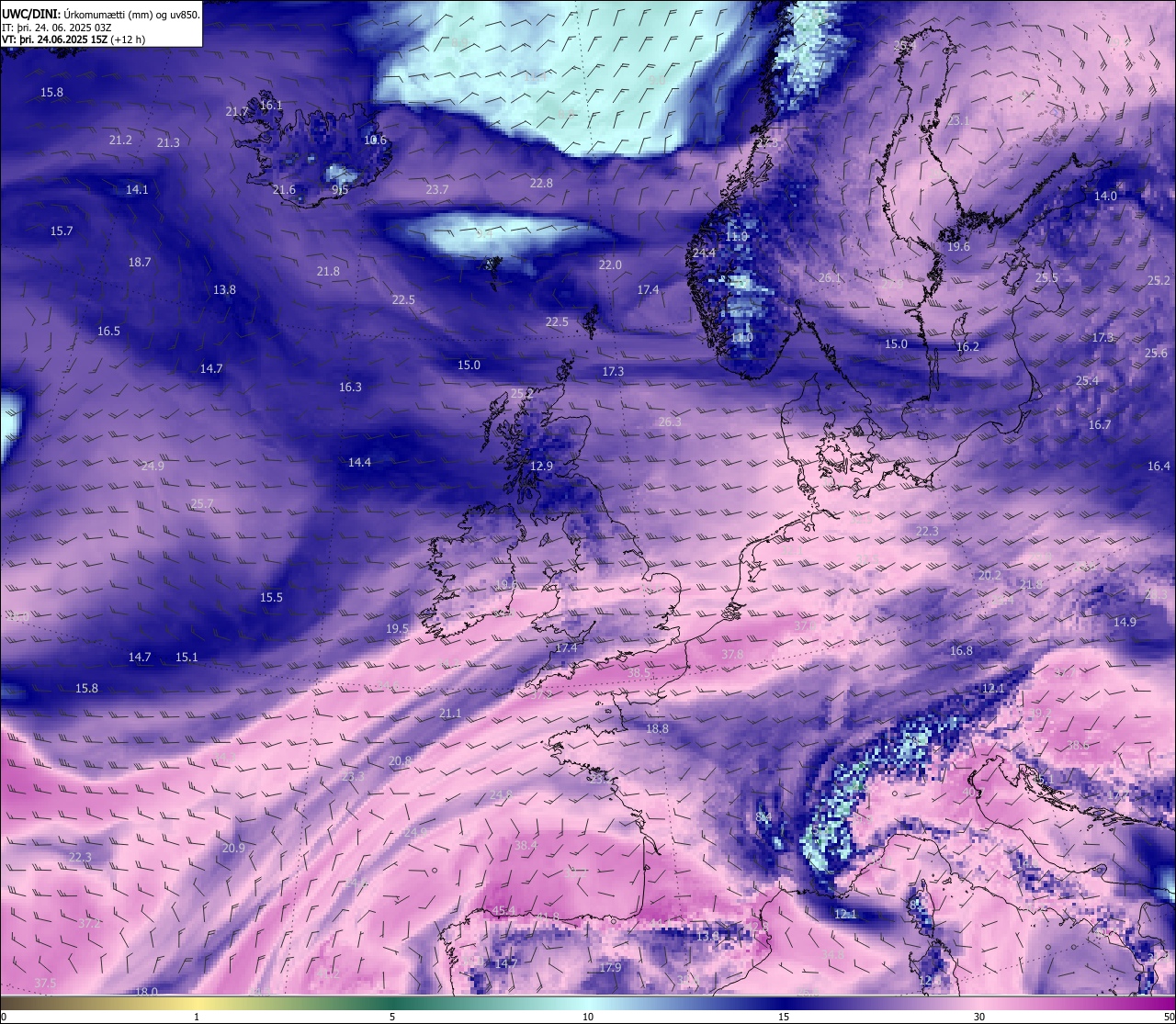
Task: Click the 20.2 value over eastern Germany
Action: point(989,576)
